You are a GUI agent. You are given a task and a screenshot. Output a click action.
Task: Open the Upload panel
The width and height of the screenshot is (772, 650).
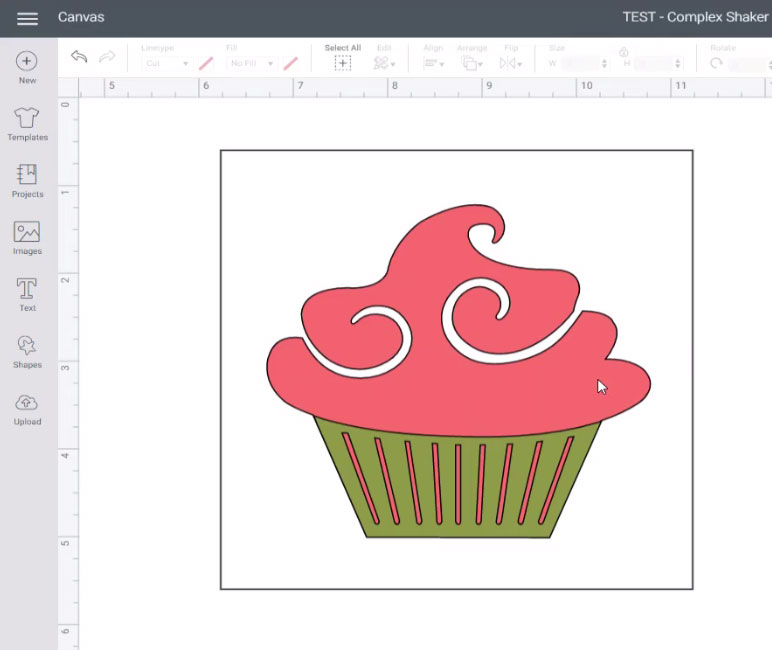tap(27, 409)
